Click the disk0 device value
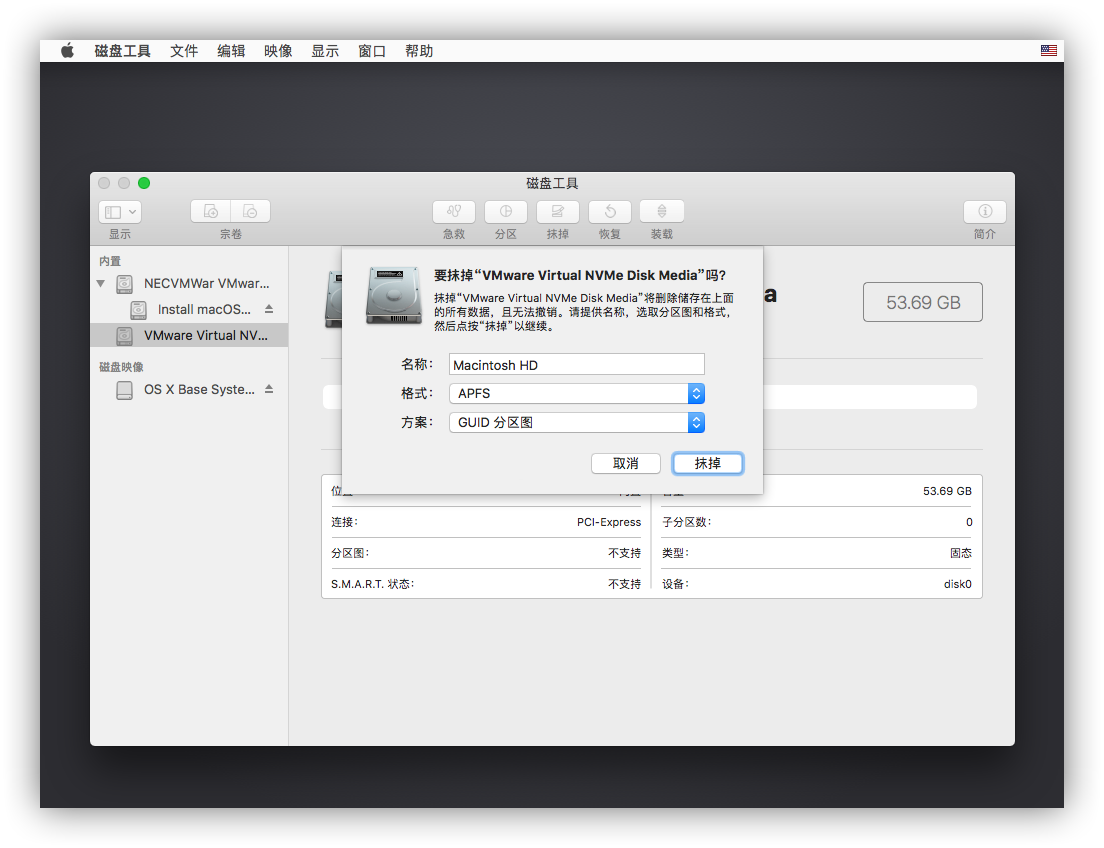 coord(958,584)
